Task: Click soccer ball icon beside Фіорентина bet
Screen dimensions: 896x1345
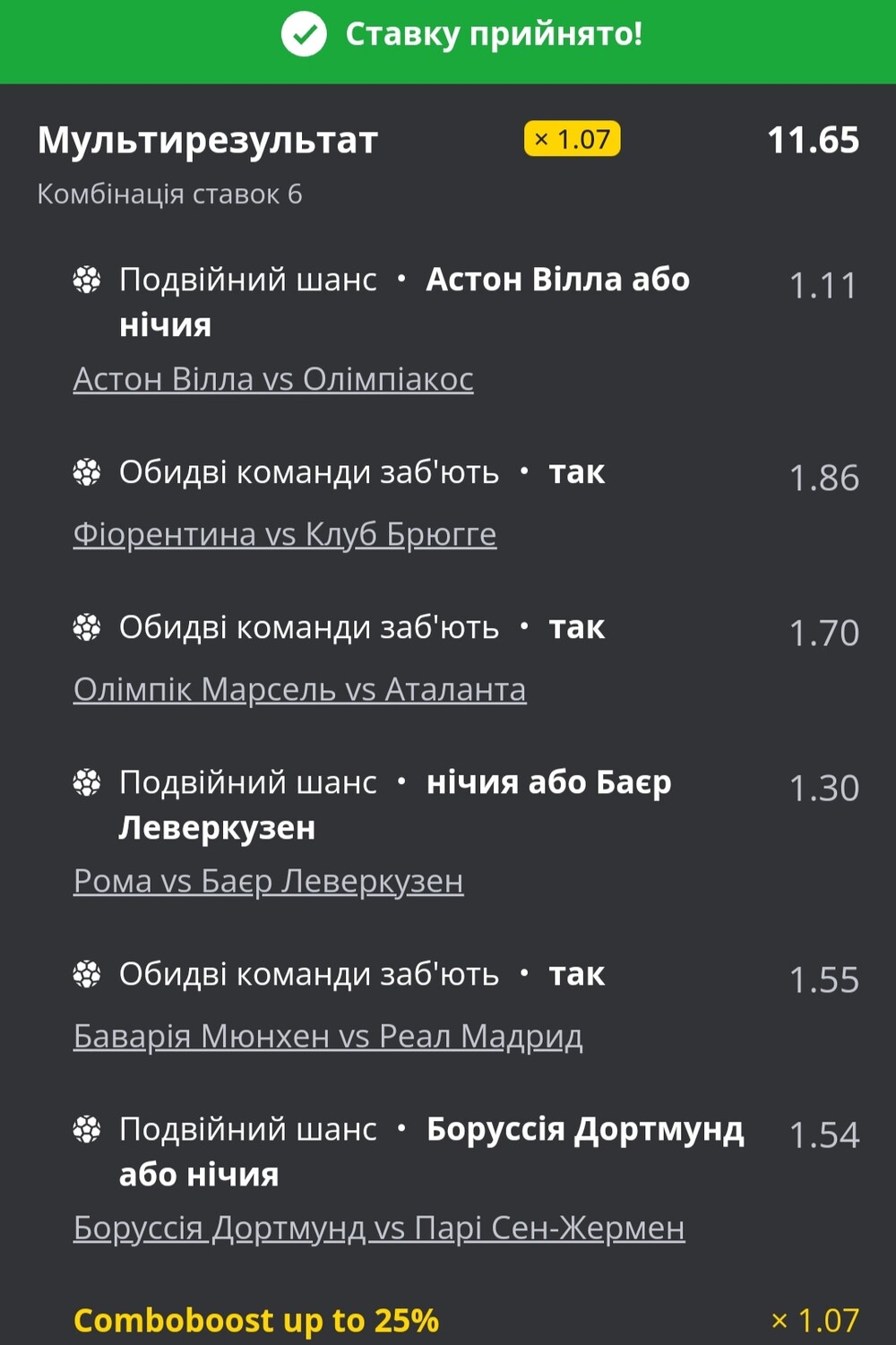Action: pos(87,472)
